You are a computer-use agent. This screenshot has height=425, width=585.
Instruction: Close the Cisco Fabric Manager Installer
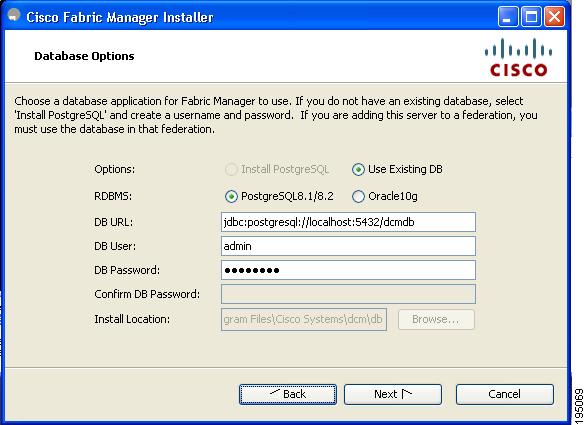tap(554, 17)
